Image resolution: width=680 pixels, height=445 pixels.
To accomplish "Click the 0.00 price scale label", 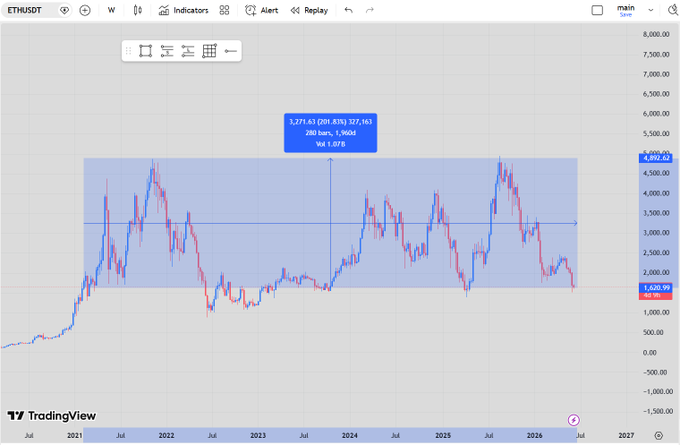I will (x=650, y=352).
